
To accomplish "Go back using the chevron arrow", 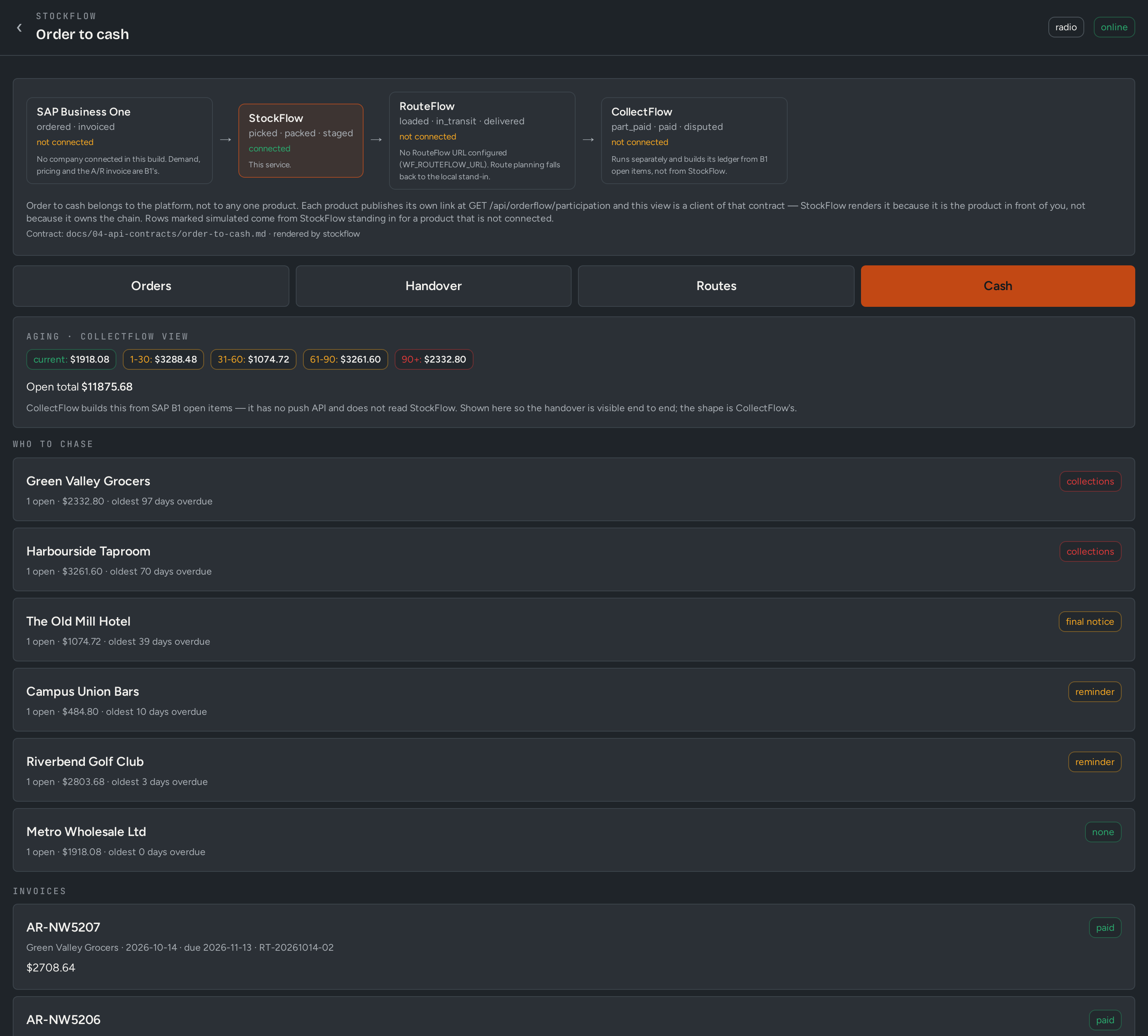I will (20, 27).
